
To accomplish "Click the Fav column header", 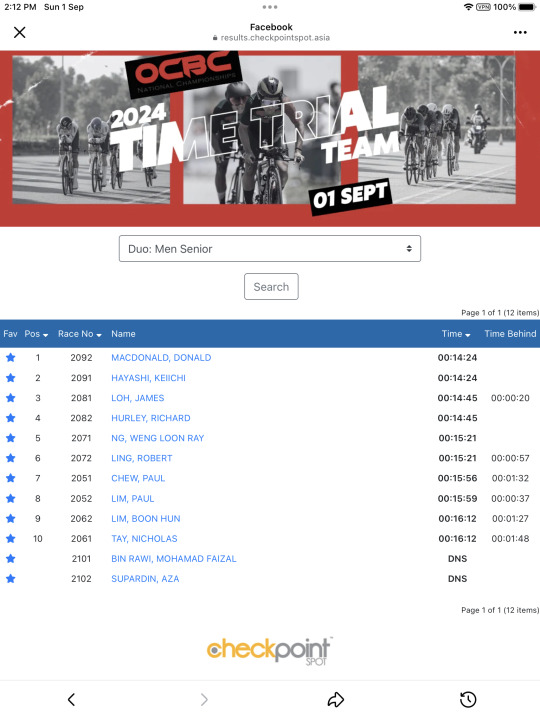I will point(10,334).
